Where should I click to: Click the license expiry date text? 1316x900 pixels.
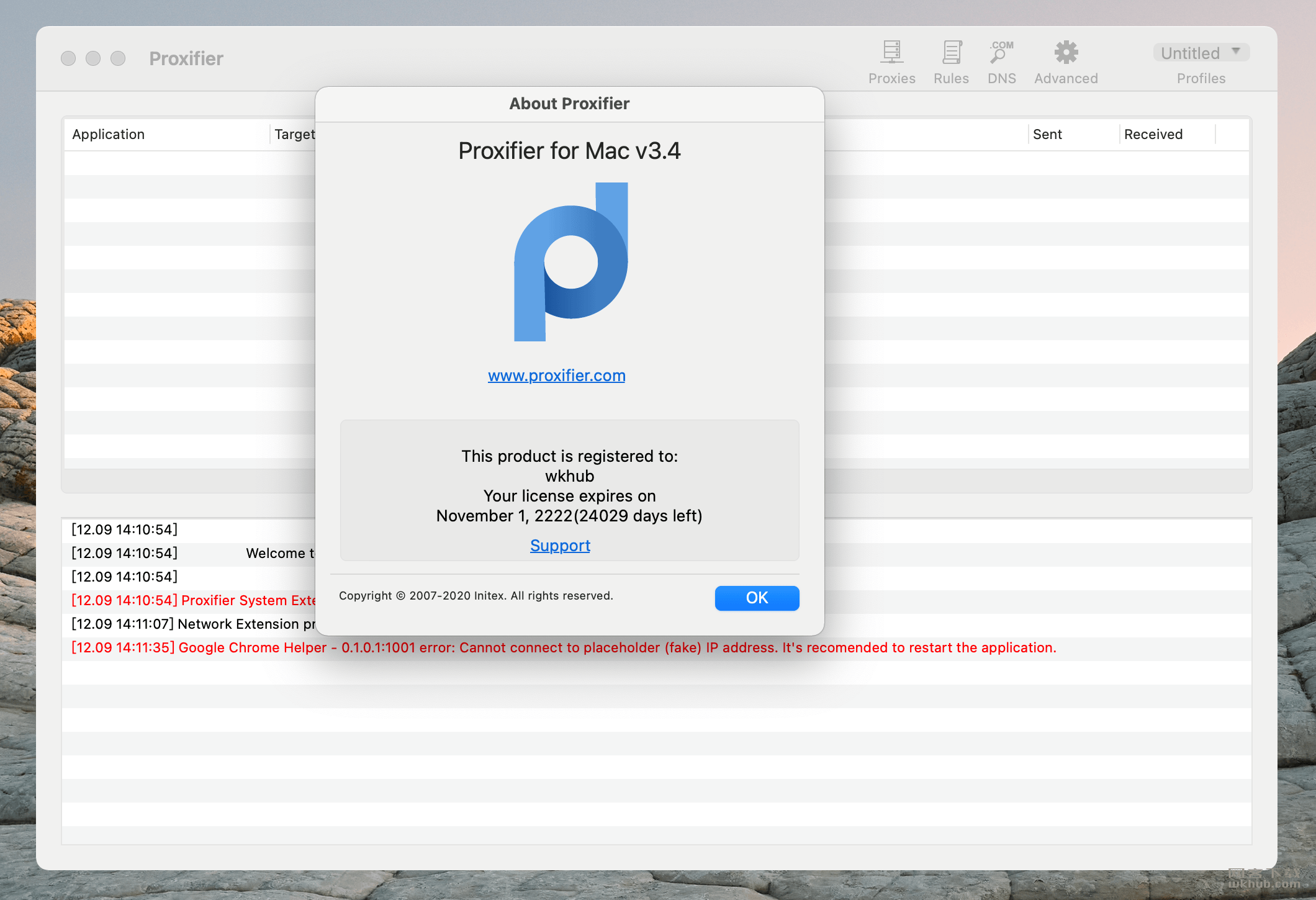tap(569, 516)
